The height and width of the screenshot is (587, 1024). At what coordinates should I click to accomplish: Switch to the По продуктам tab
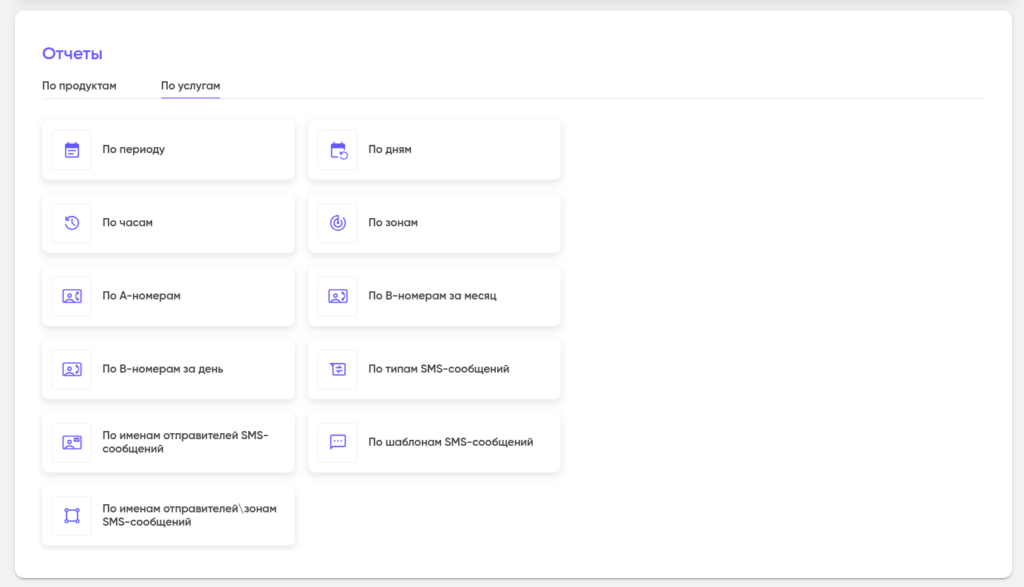point(79,86)
